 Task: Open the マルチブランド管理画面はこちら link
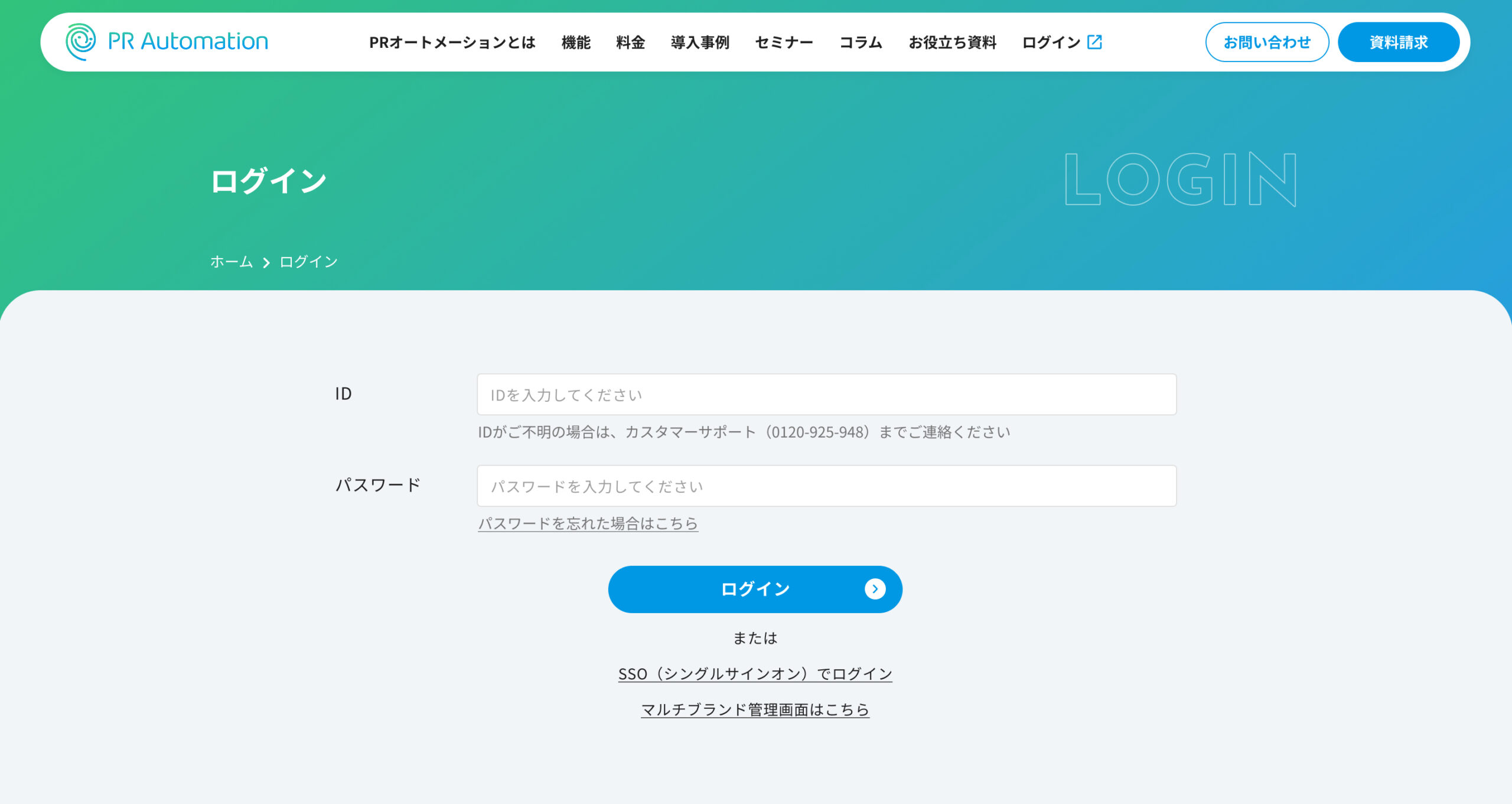[755, 709]
